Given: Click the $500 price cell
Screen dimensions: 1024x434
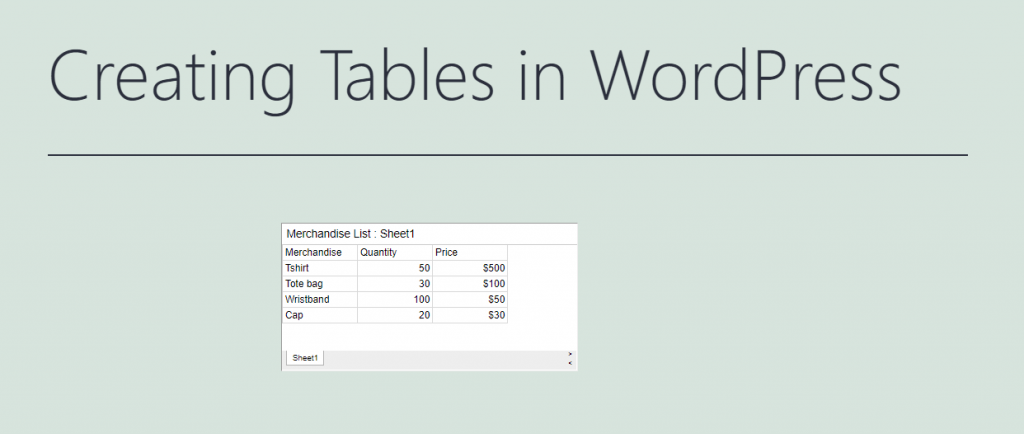Looking at the screenshot, I should [x=470, y=268].
